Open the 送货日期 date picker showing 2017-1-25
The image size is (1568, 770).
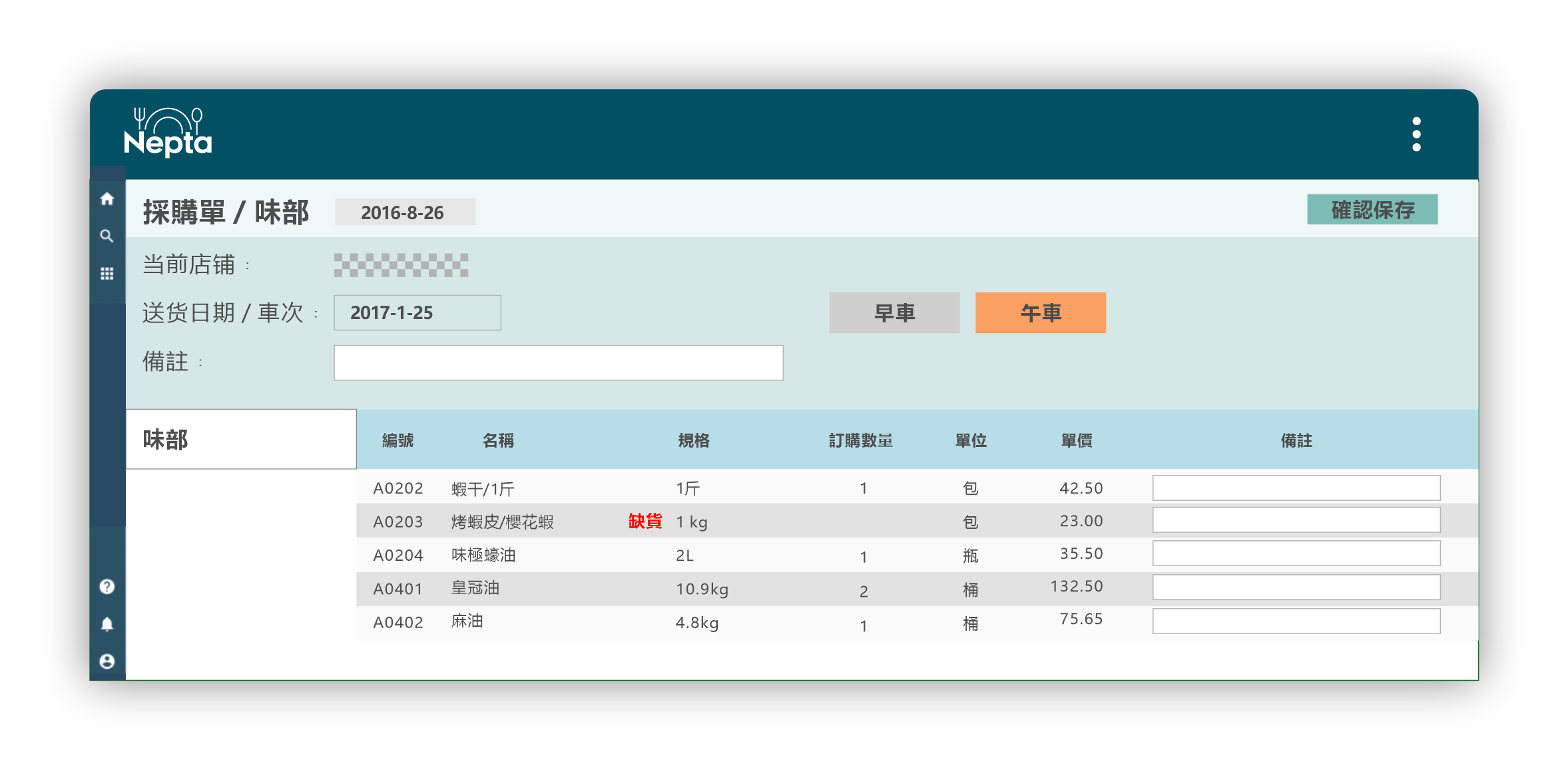pos(417,312)
